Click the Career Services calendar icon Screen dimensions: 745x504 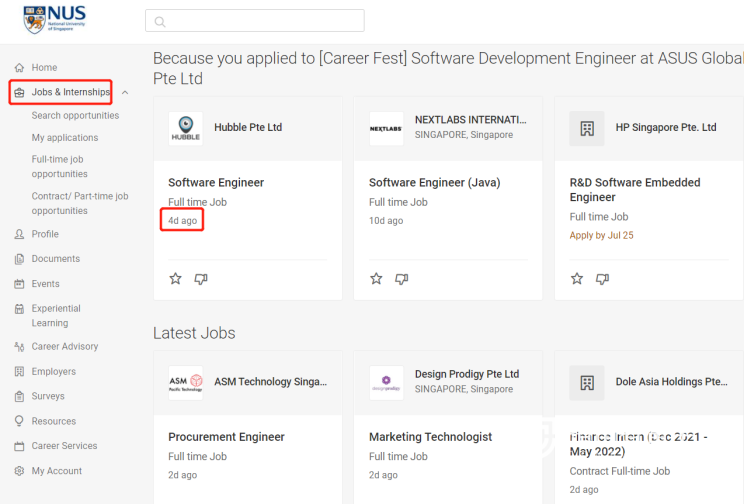click(19, 446)
